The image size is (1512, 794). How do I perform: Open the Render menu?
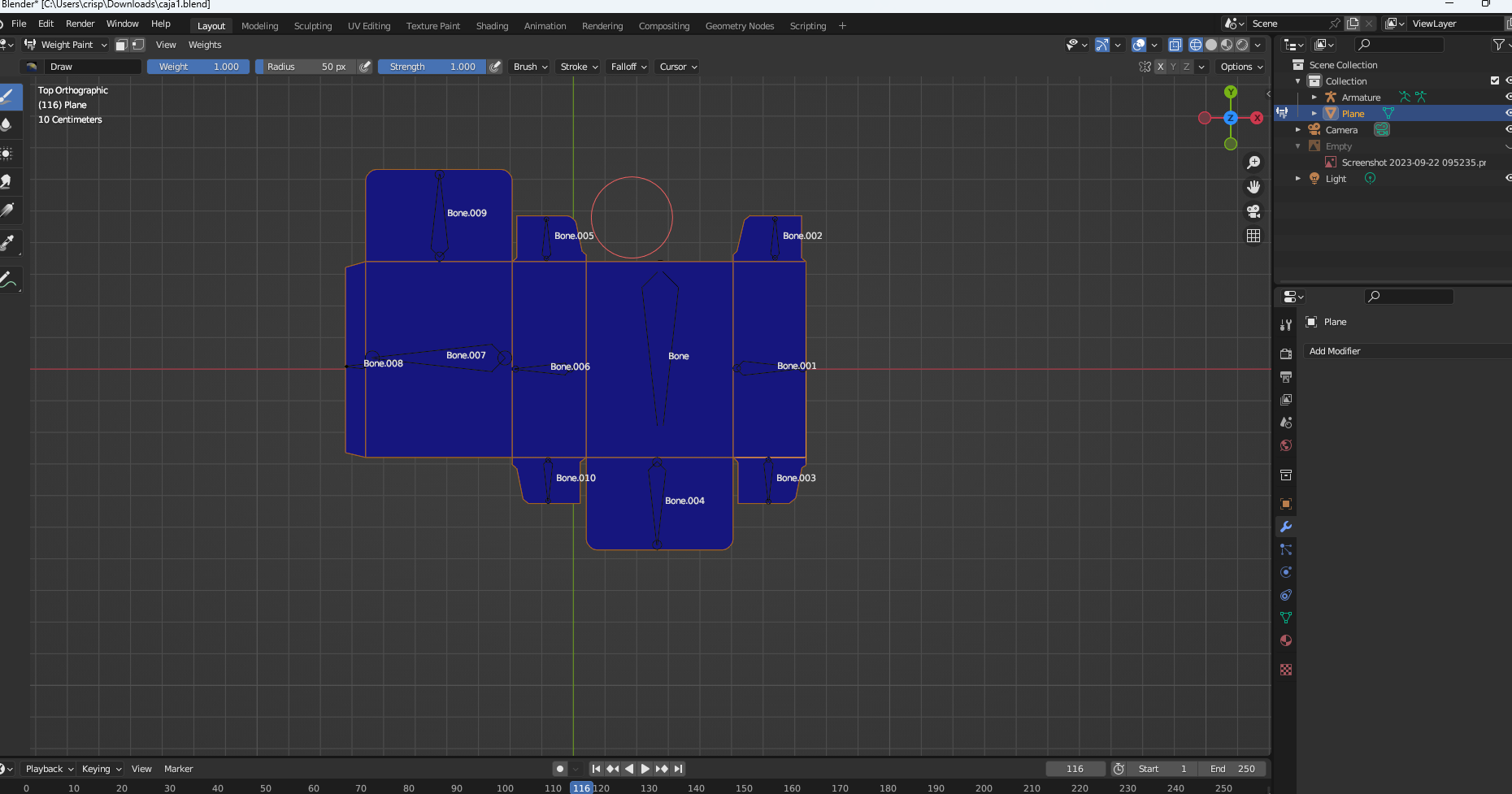pyautogui.click(x=80, y=24)
